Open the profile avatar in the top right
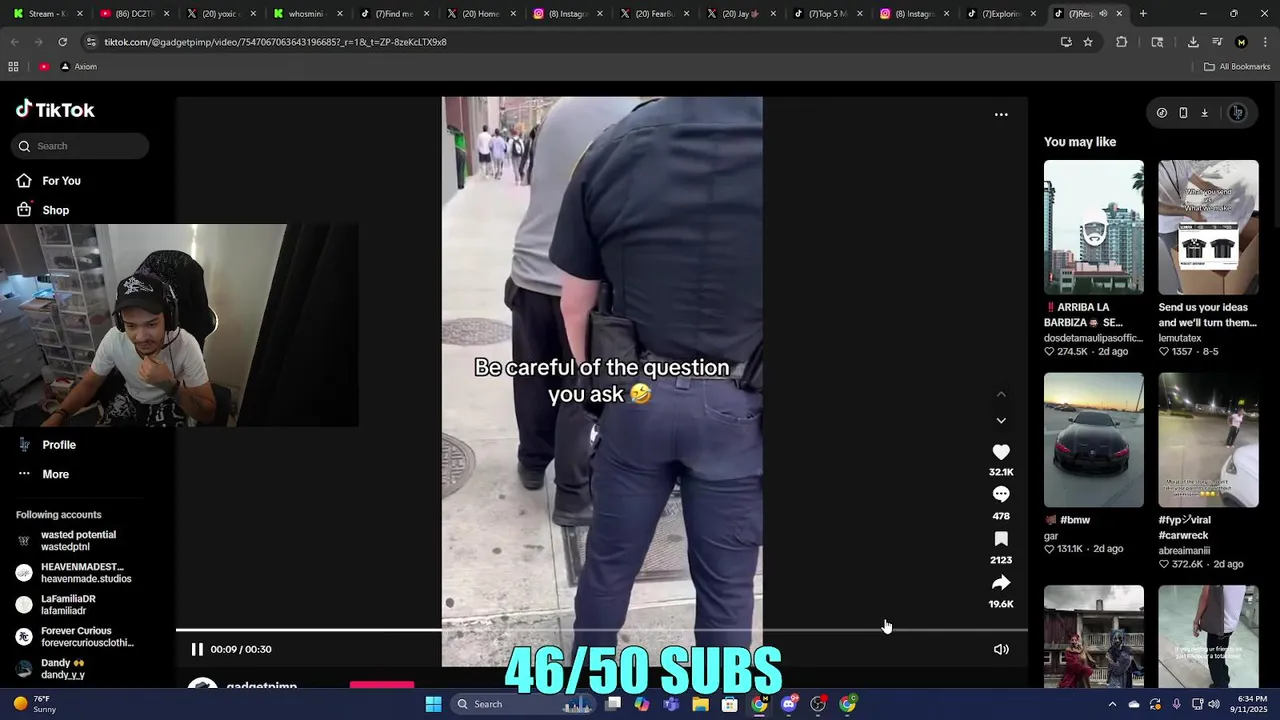Screen dimensions: 1280x720 click(x=1237, y=113)
